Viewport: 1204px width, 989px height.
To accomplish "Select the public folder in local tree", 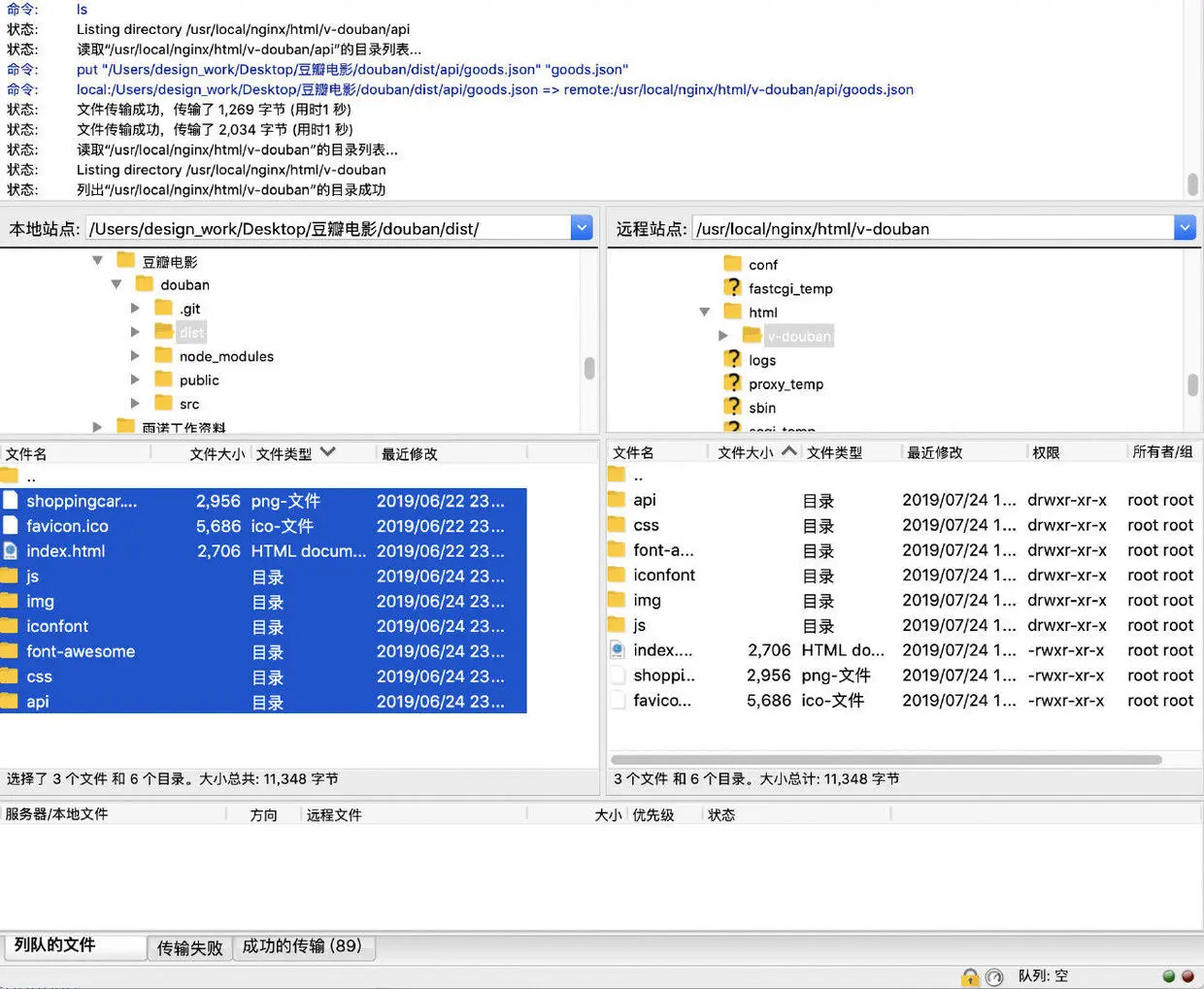I will click(x=199, y=380).
